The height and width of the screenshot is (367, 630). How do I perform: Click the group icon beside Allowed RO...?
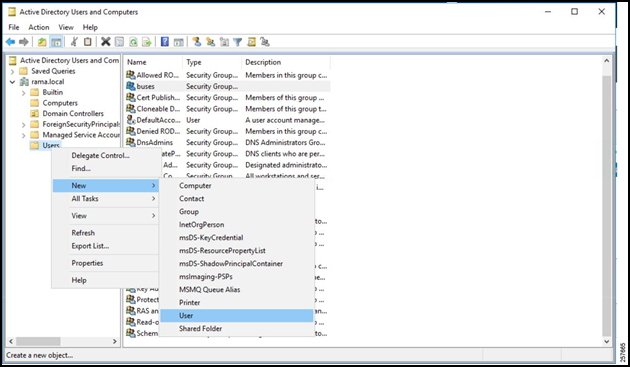(131, 75)
